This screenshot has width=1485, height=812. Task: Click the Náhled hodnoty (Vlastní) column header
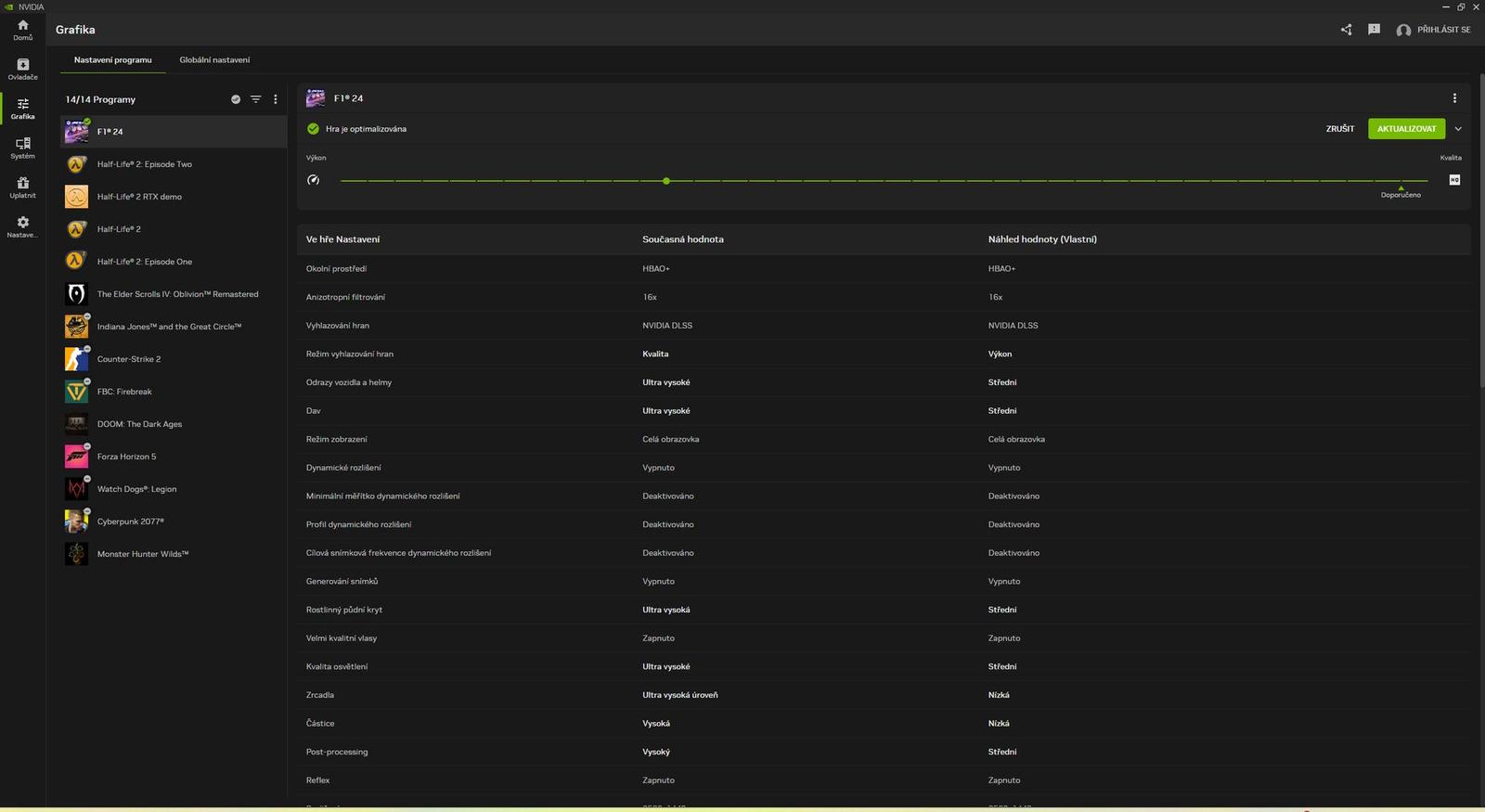1042,239
